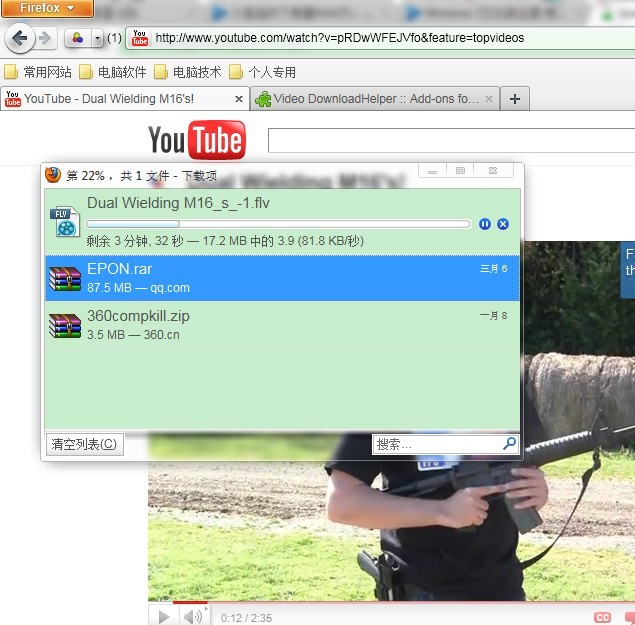Click the EPON.rar archive icon

pyautogui.click(x=65, y=278)
